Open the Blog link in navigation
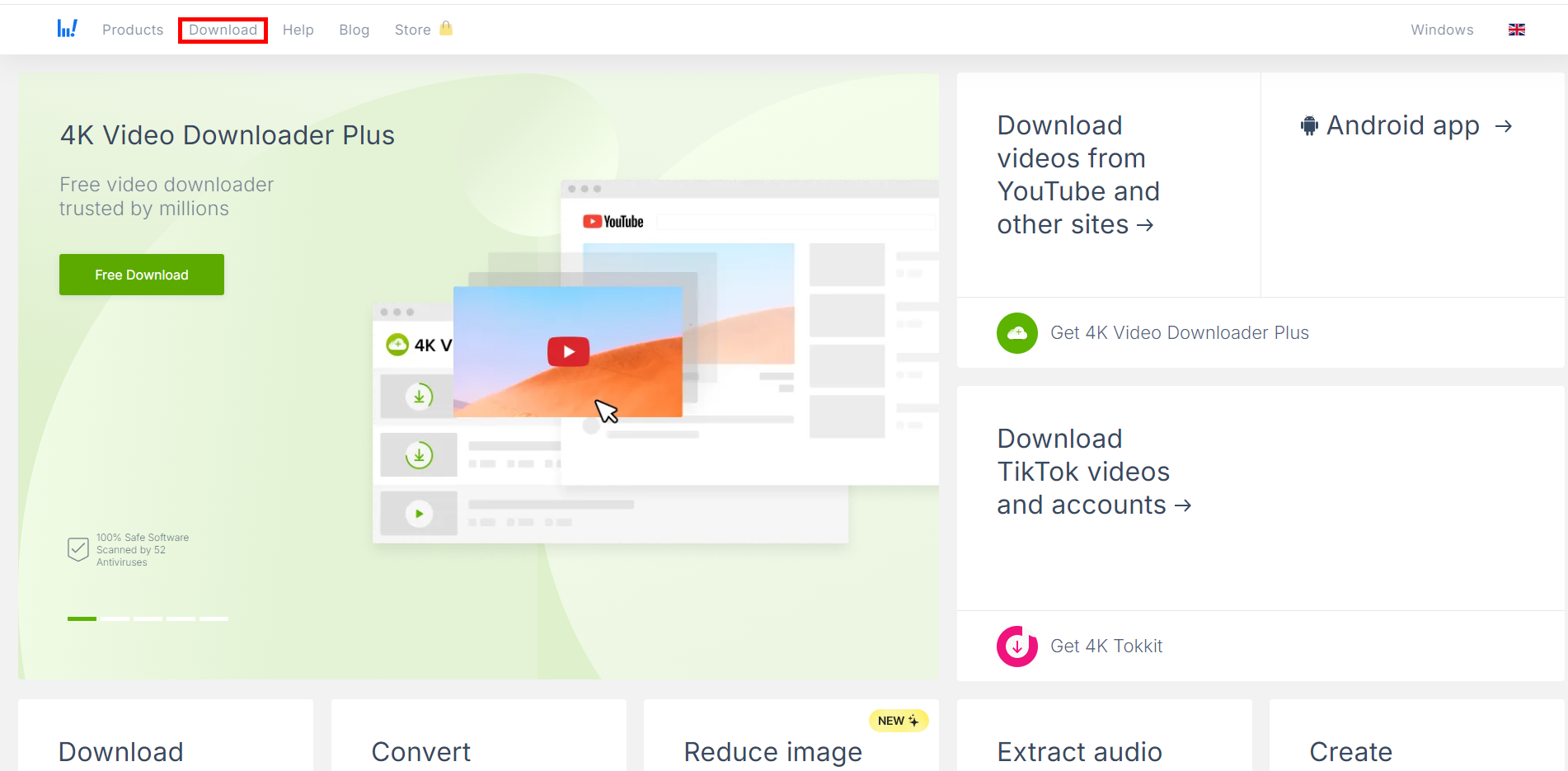 [x=354, y=30]
